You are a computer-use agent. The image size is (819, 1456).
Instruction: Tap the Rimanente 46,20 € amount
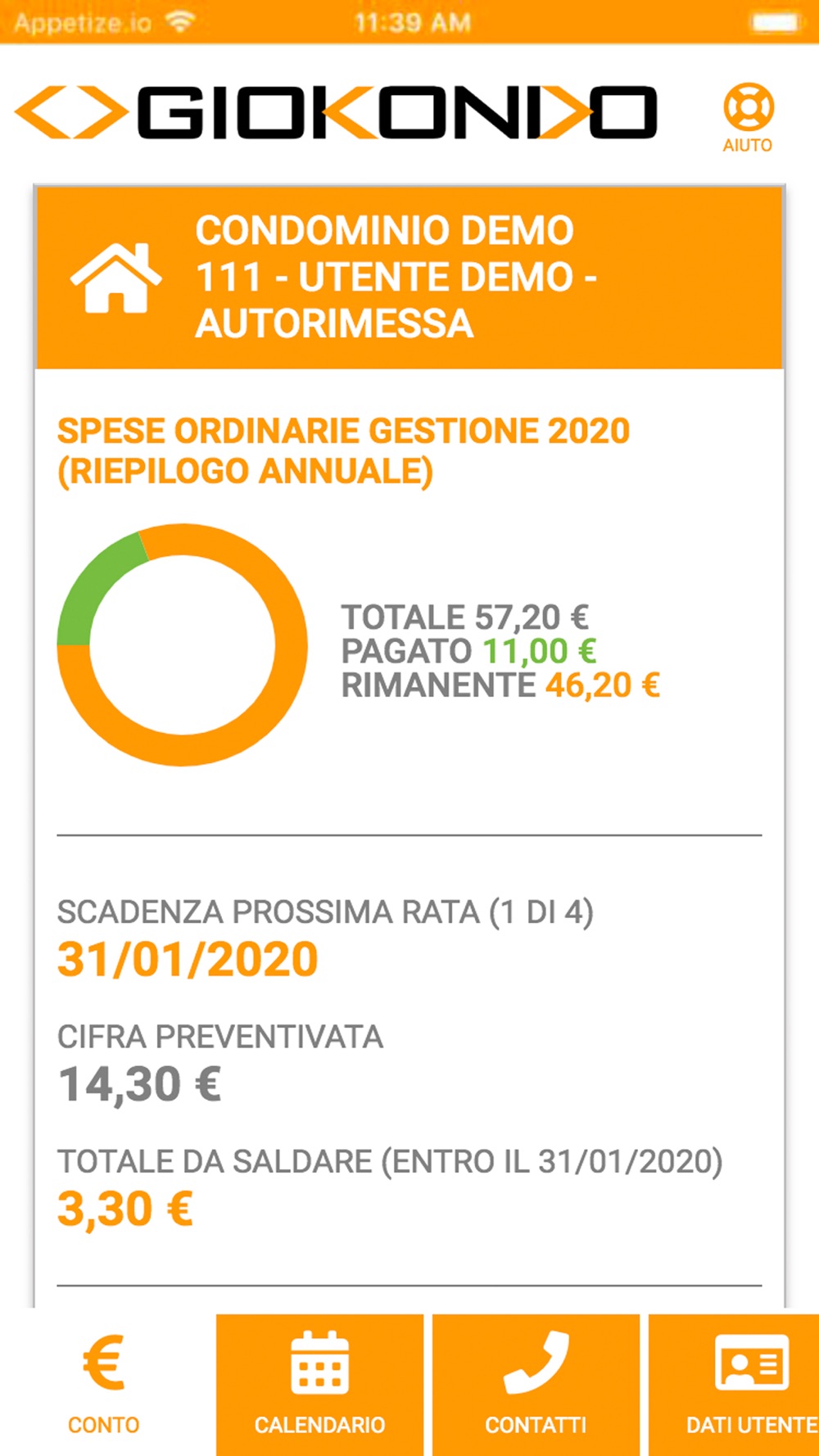(x=602, y=685)
